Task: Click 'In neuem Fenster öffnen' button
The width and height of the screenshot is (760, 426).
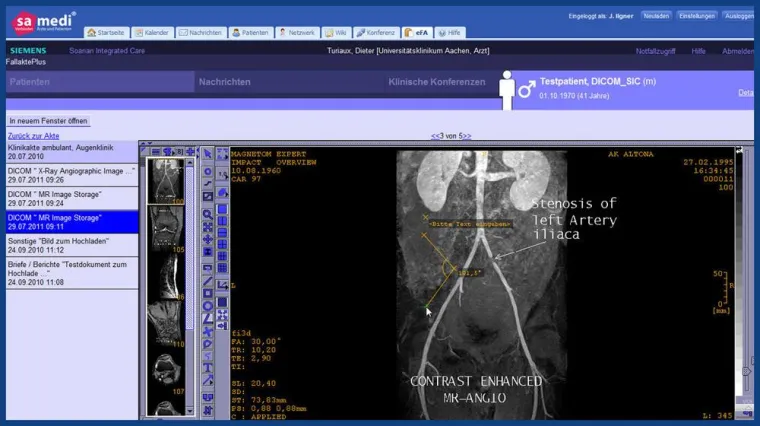Action: 49,121
